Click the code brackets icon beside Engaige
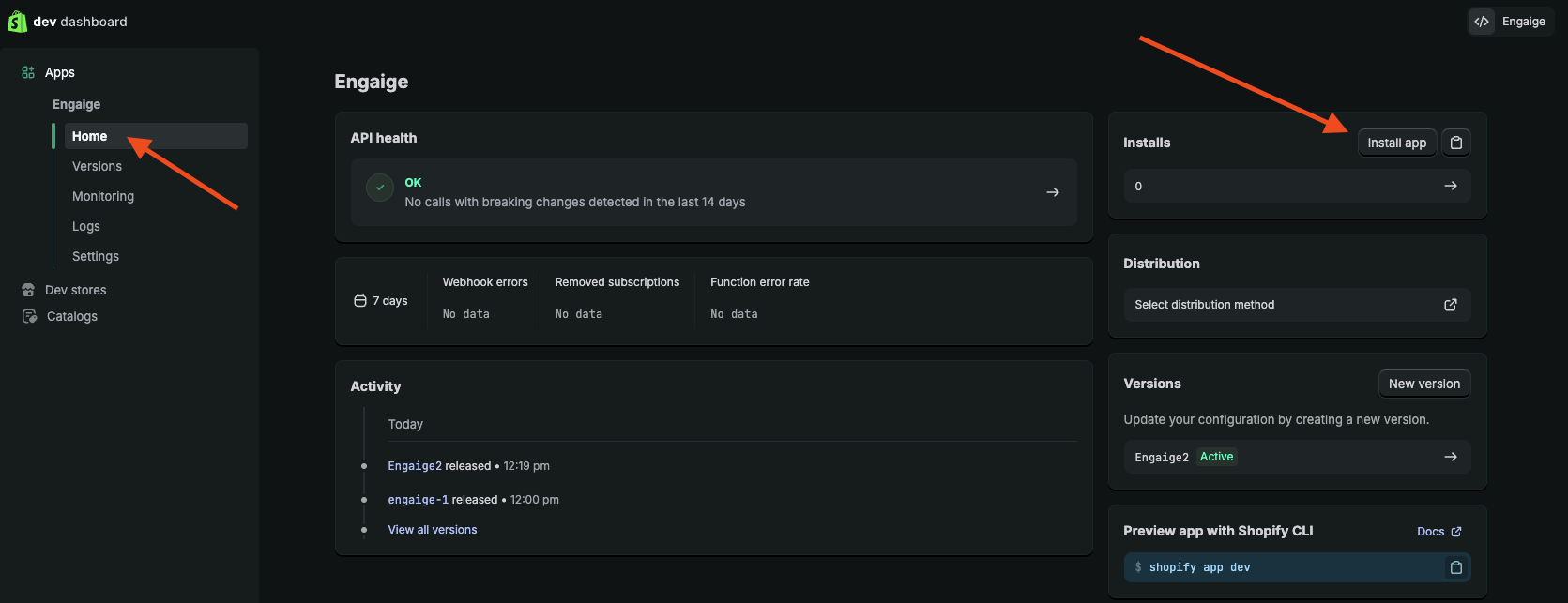Viewport: 1568px width, 603px height. pos(1482,22)
